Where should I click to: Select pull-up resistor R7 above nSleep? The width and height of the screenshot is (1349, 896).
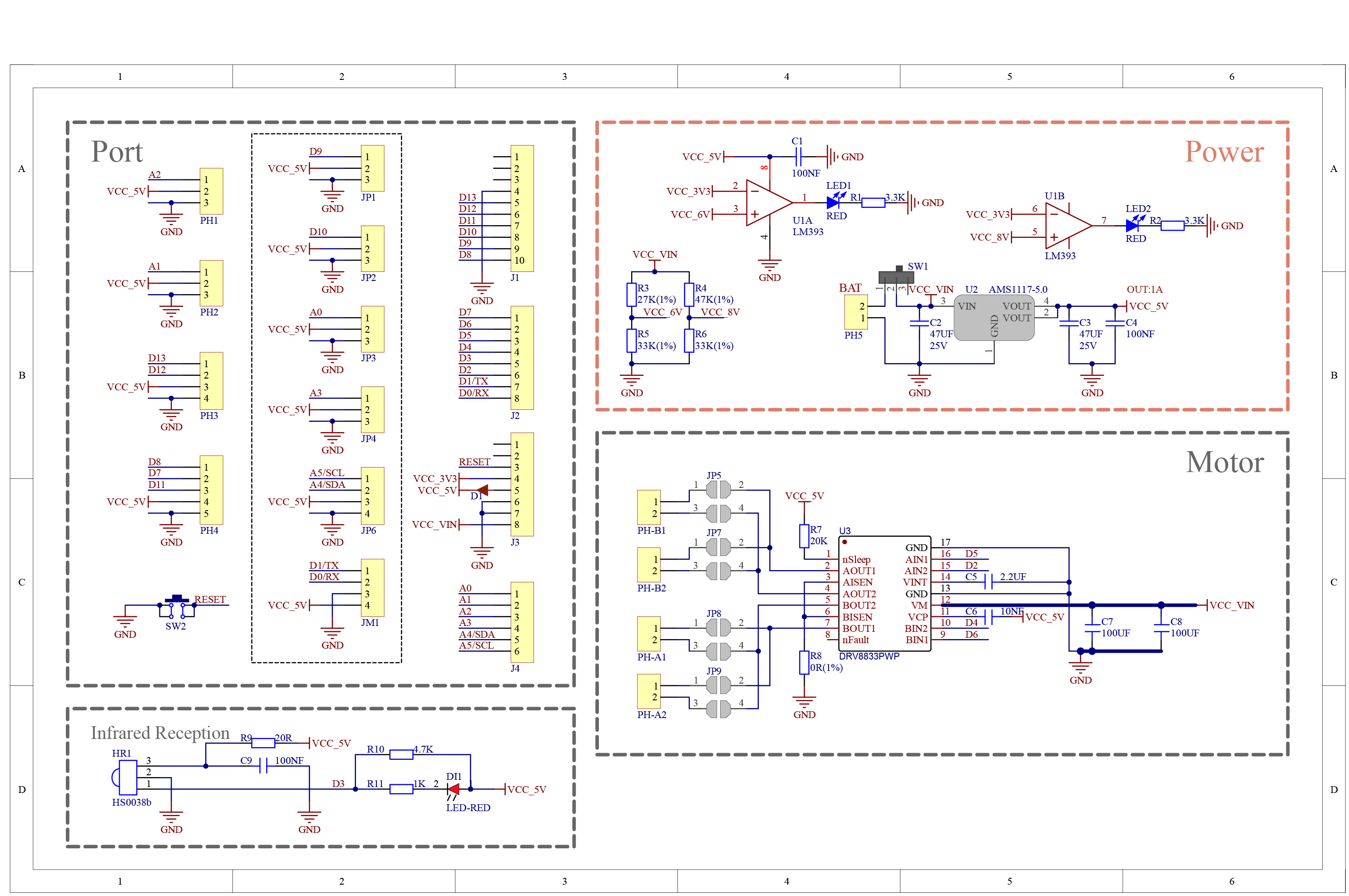[804, 536]
